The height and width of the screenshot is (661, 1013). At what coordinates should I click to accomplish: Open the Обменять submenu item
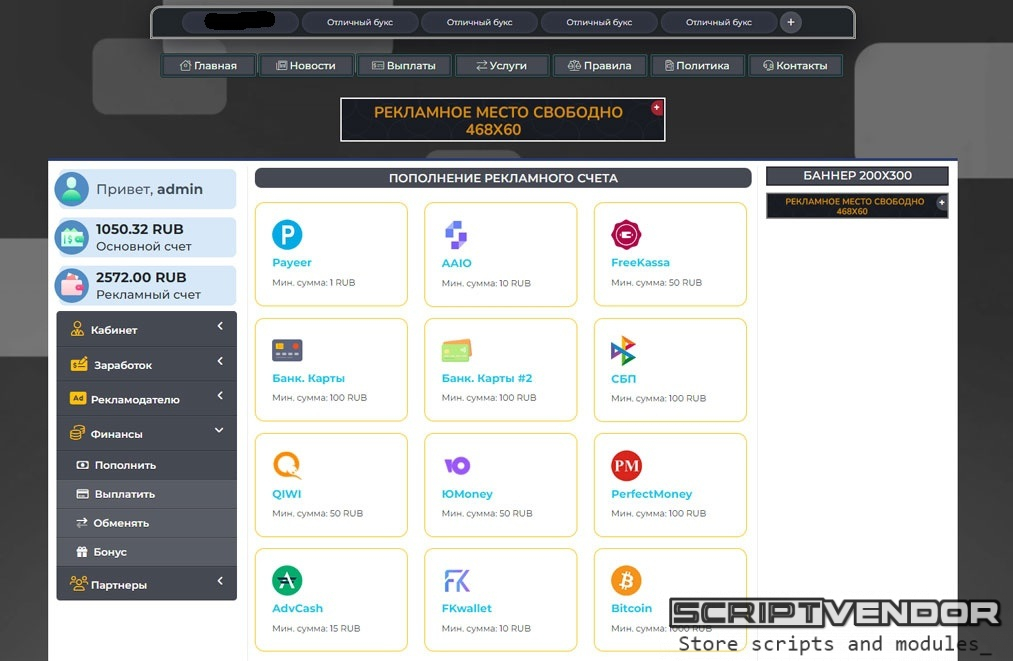coord(147,523)
